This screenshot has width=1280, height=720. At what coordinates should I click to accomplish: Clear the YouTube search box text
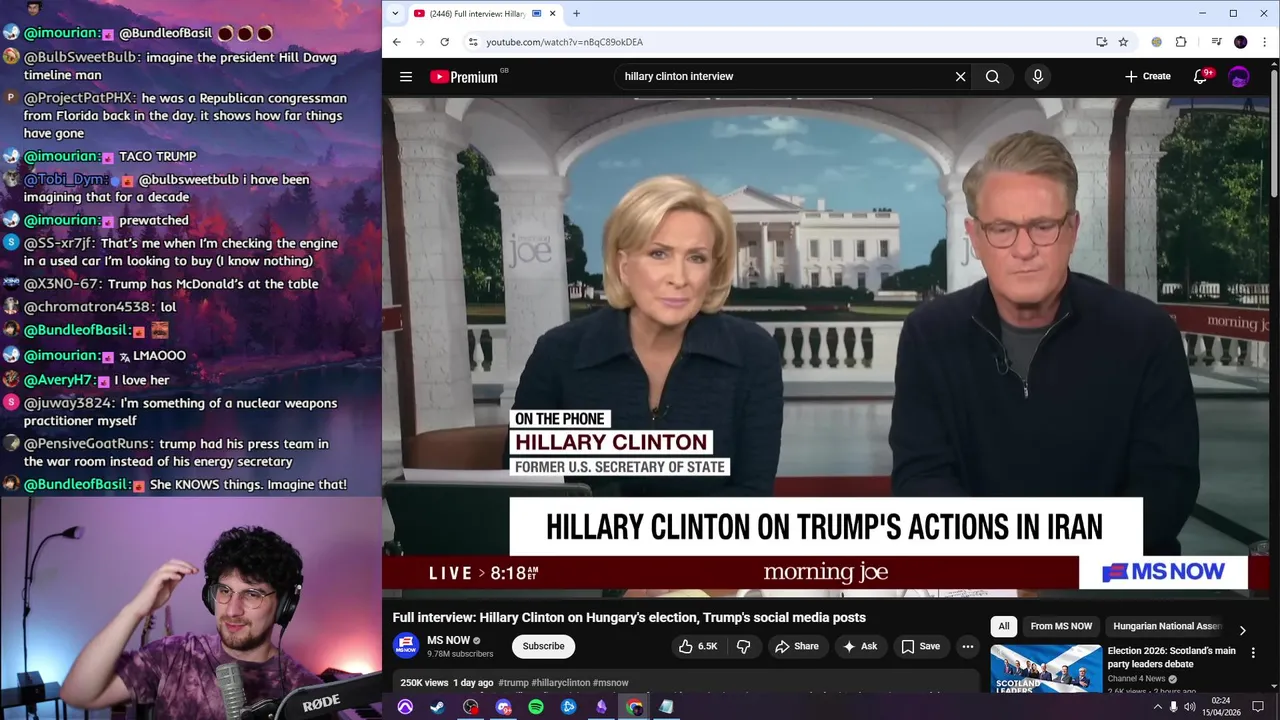click(x=960, y=76)
